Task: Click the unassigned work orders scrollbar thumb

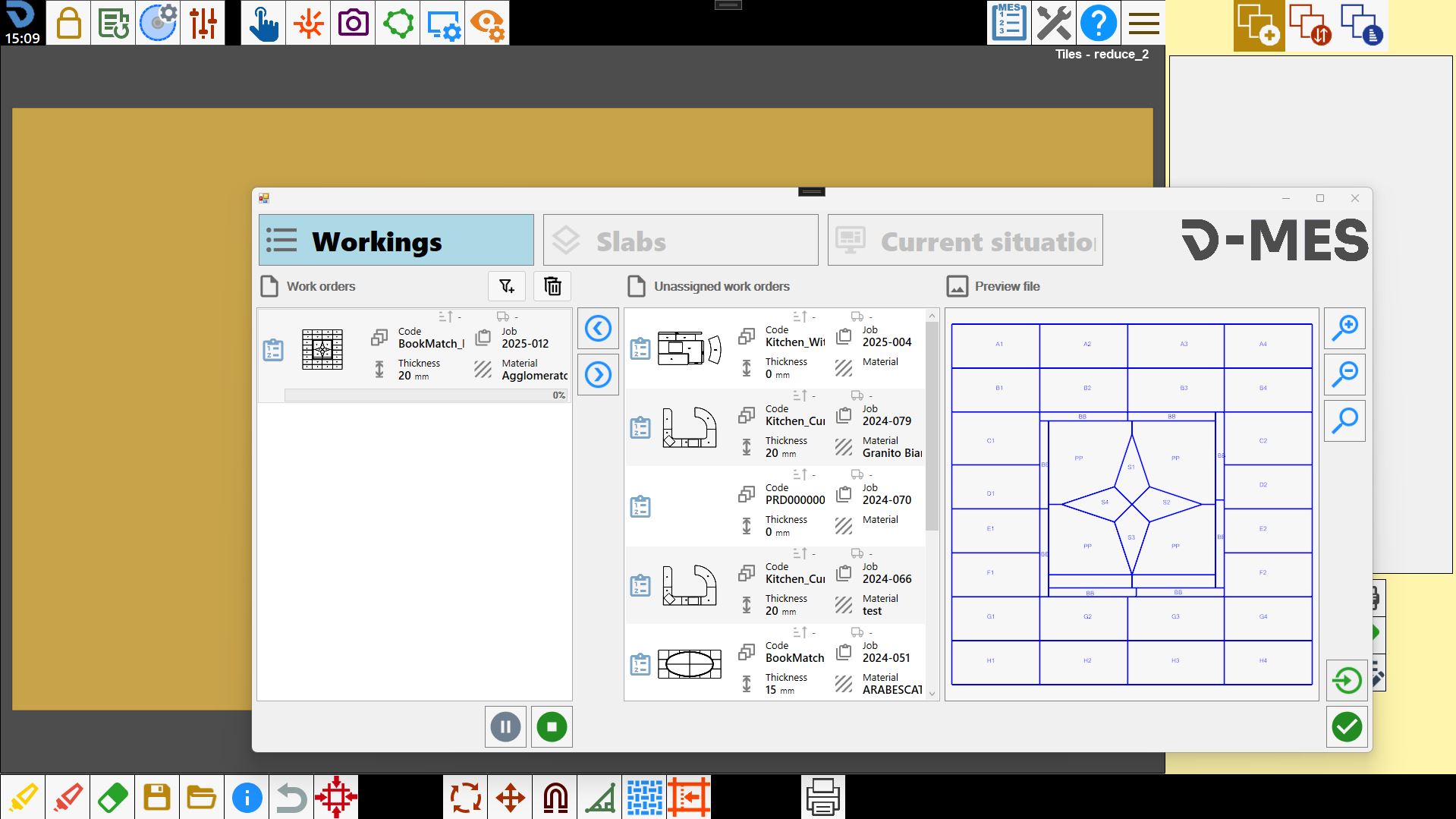Action: 932,426
